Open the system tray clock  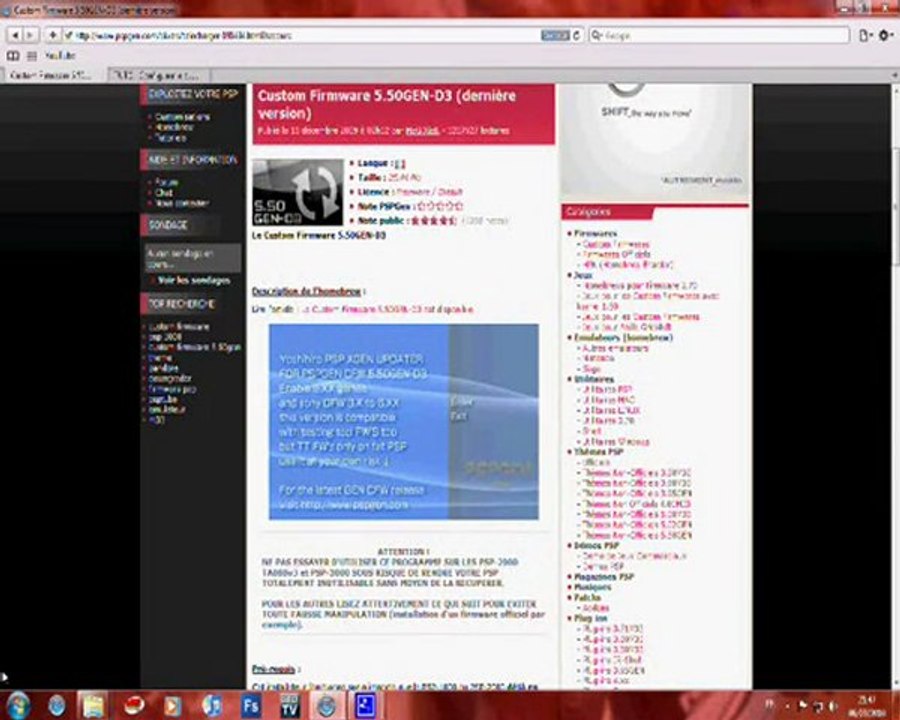[866, 706]
